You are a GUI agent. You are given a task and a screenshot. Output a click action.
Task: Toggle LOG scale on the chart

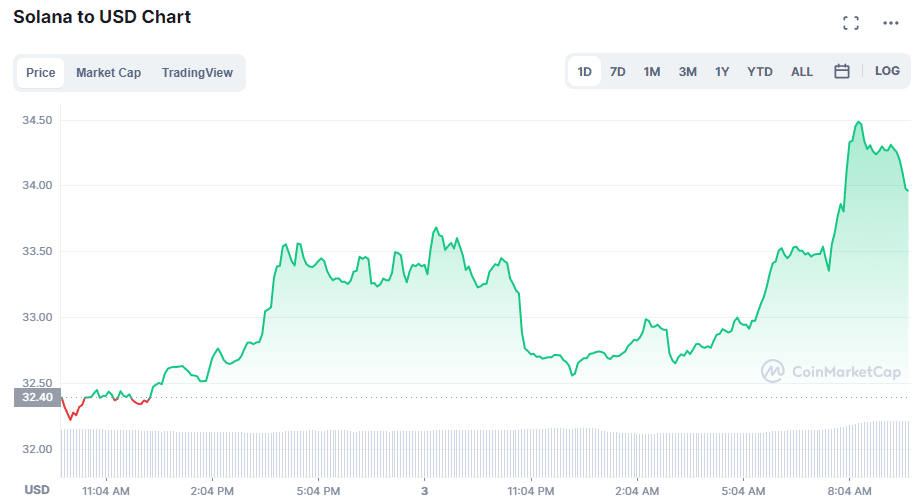[x=887, y=72]
